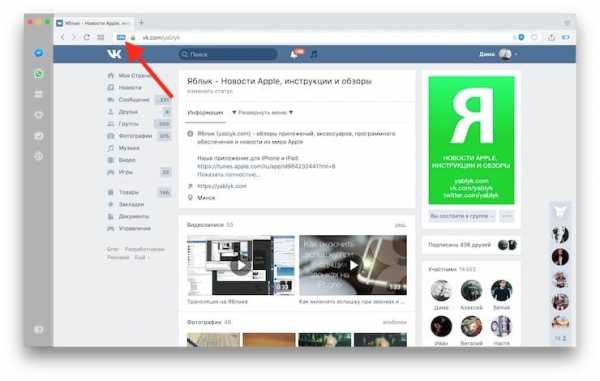Open the group membership status dropdown
Viewport: 600px width, 381px height.
point(462,216)
